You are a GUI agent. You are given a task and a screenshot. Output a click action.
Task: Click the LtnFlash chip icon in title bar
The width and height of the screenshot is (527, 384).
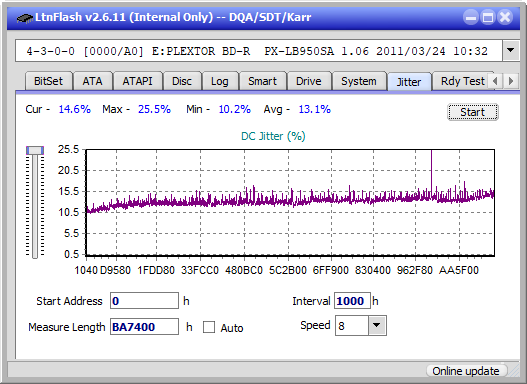click(24, 17)
